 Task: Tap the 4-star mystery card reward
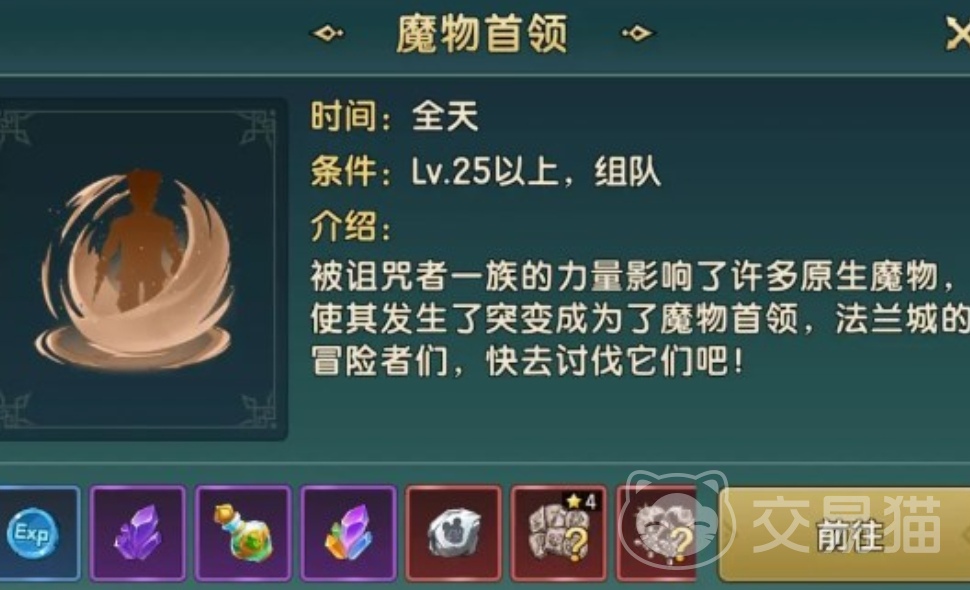[x=559, y=533]
